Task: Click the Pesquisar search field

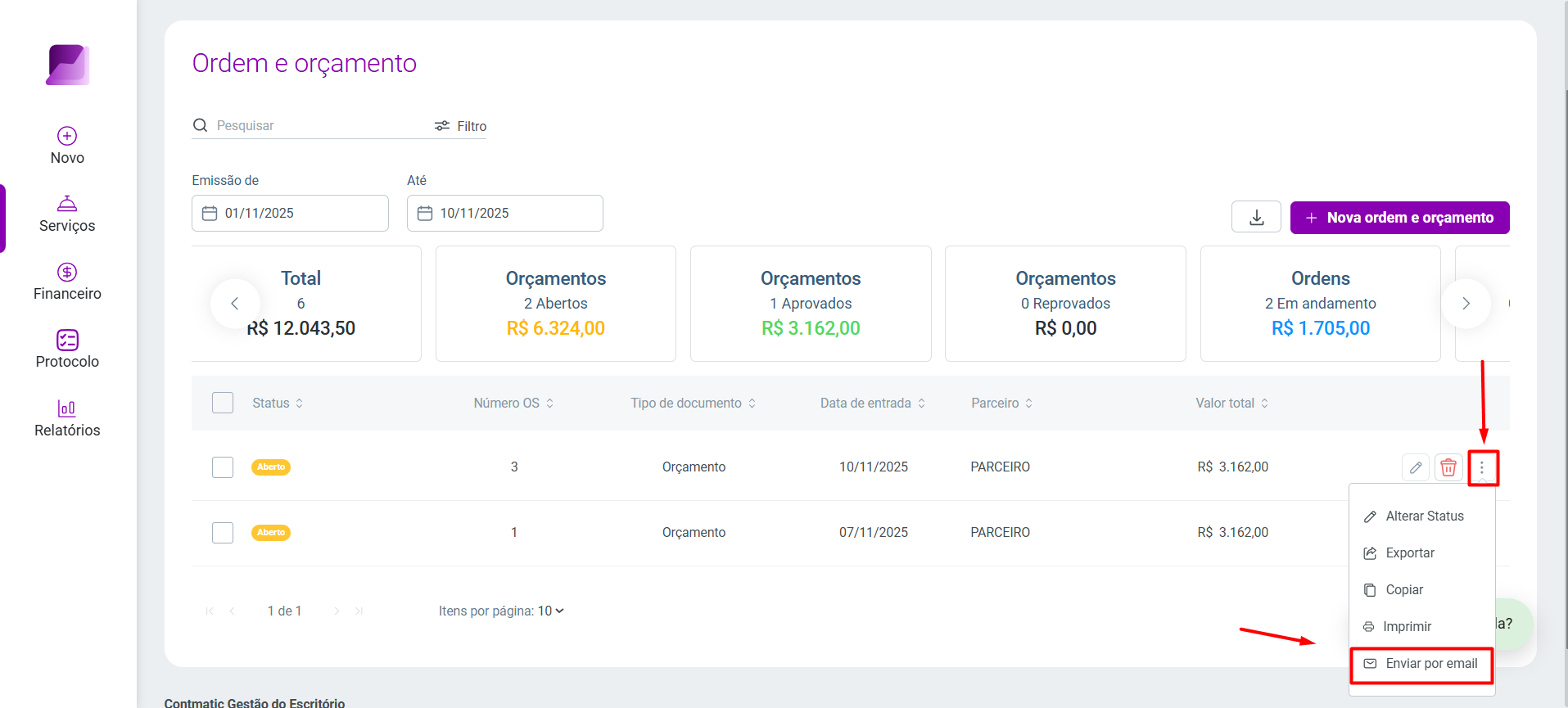Action: (311, 125)
